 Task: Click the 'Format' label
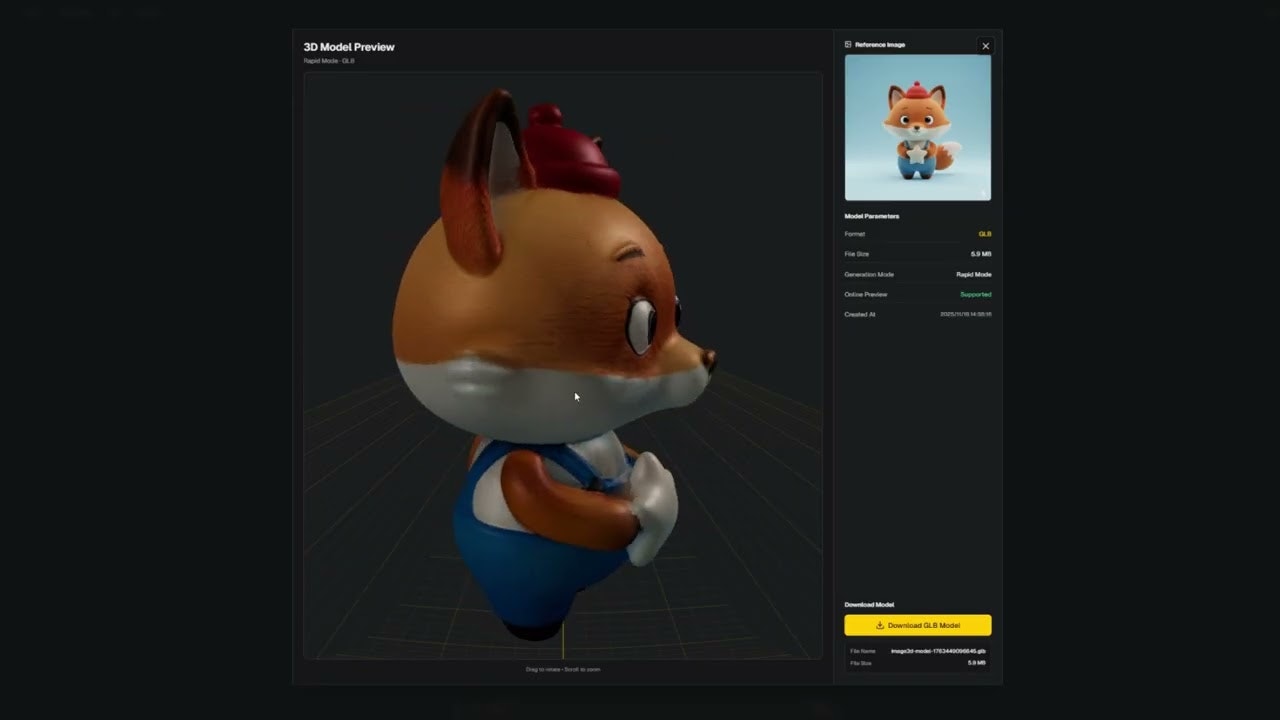point(855,234)
